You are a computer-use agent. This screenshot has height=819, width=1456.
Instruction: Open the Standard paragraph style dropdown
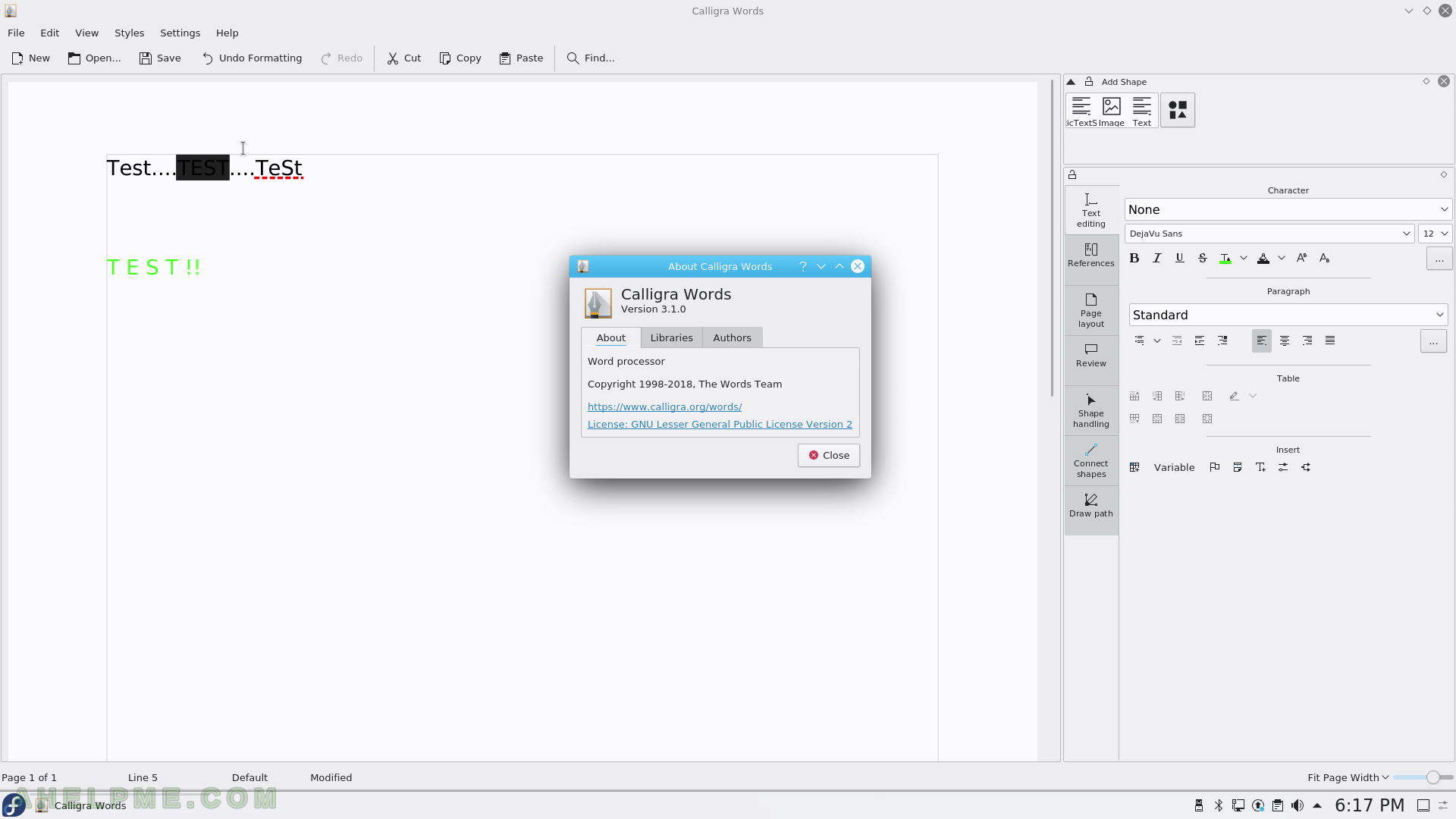click(x=1288, y=315)
